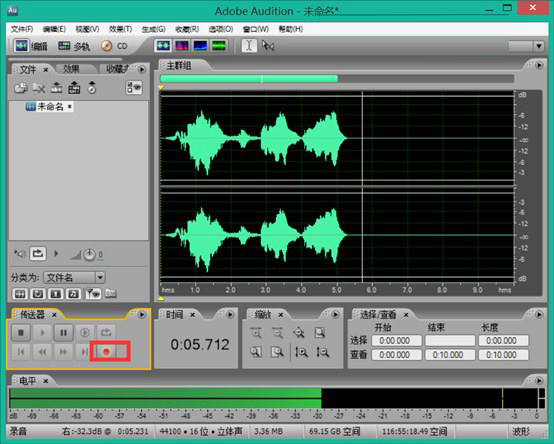Click the record button in transport panel
Screen dimensions: 554x444
point(106,351)
